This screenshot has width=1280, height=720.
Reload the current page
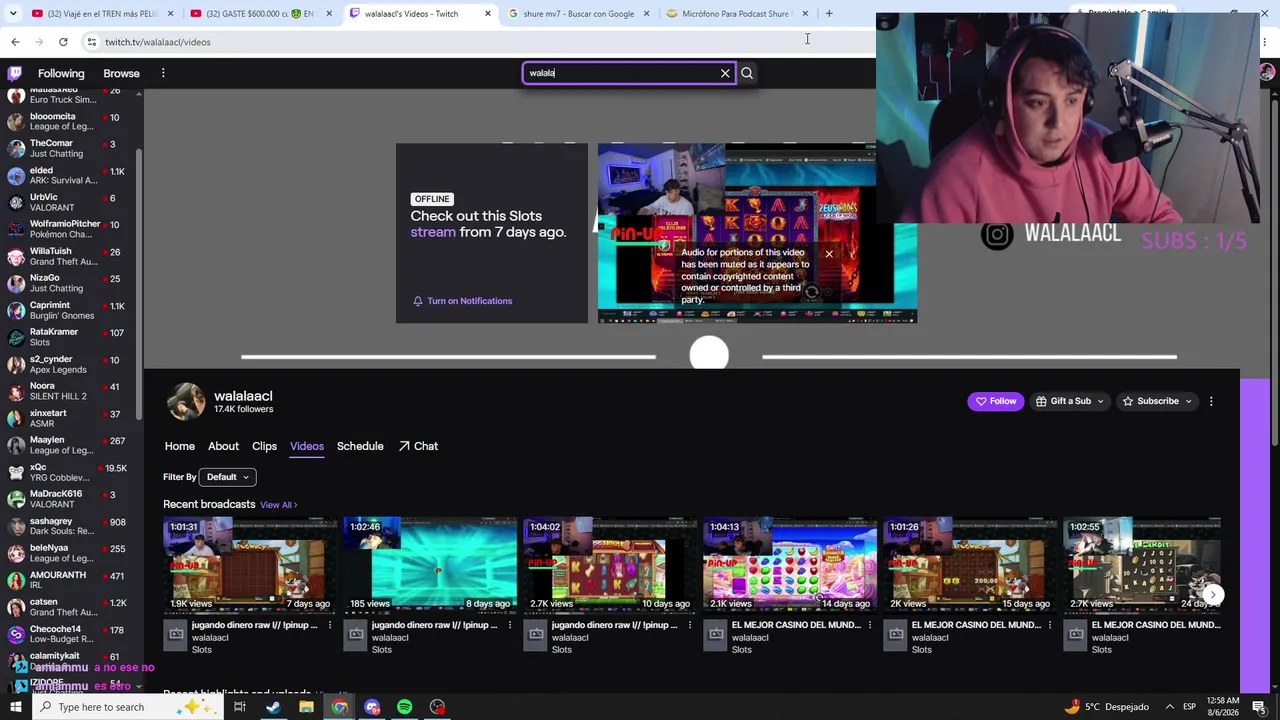[x=63, y=42]
